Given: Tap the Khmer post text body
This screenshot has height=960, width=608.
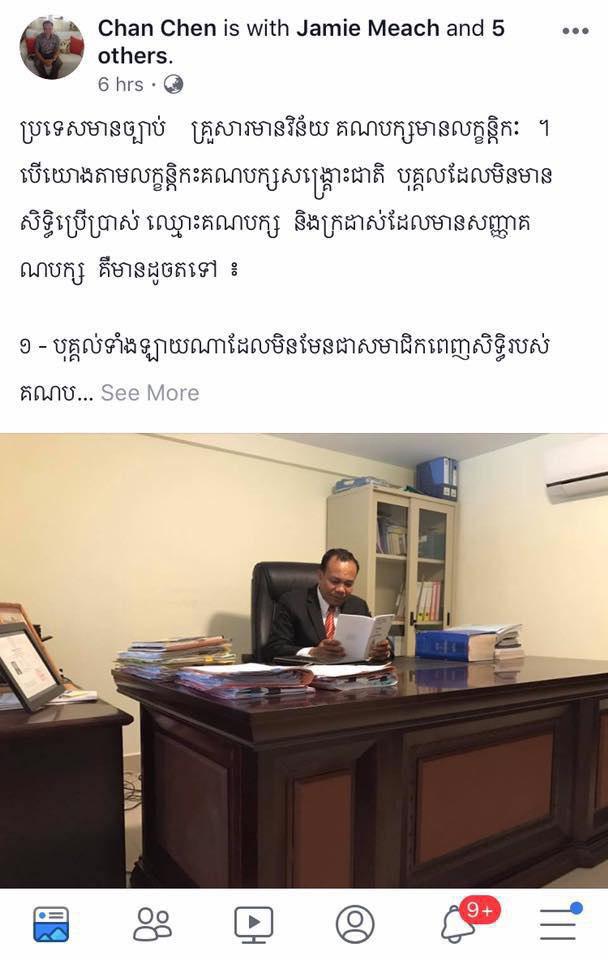Looking at the screenshot, I should [285, 199].
